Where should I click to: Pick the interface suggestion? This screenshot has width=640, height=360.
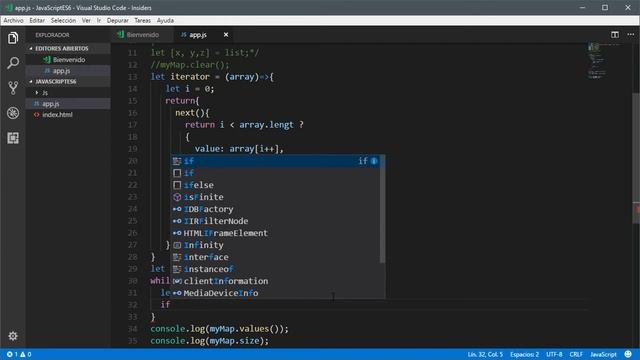pos(275,257)
